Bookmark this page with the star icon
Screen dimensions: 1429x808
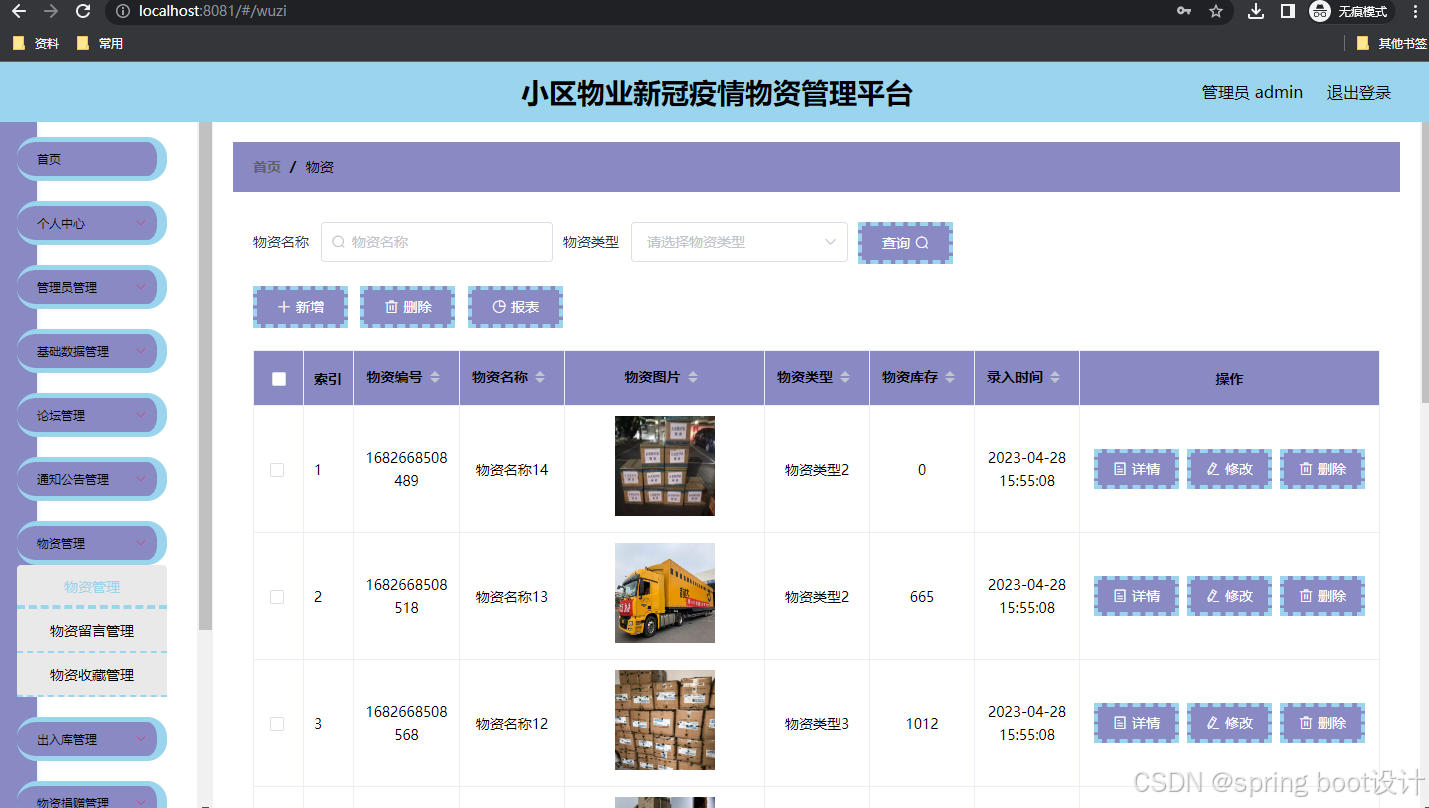pyautogui.click(x=1216, y=11)
